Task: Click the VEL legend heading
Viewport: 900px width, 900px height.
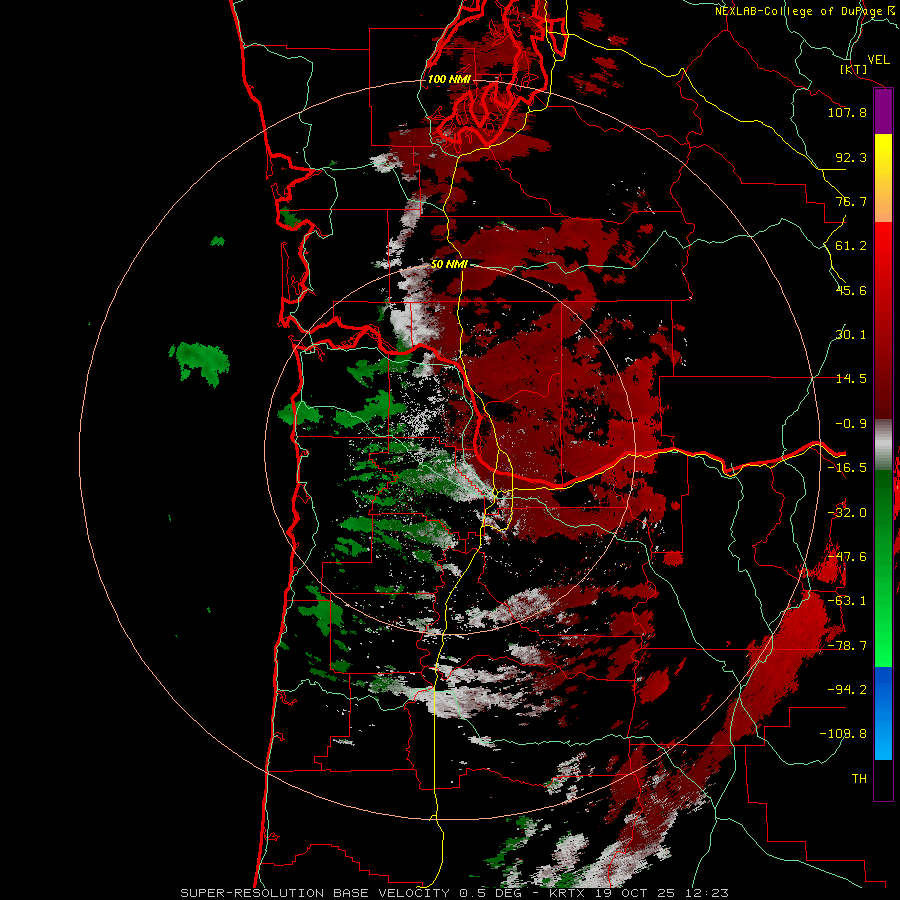Action: click(878, 60)
